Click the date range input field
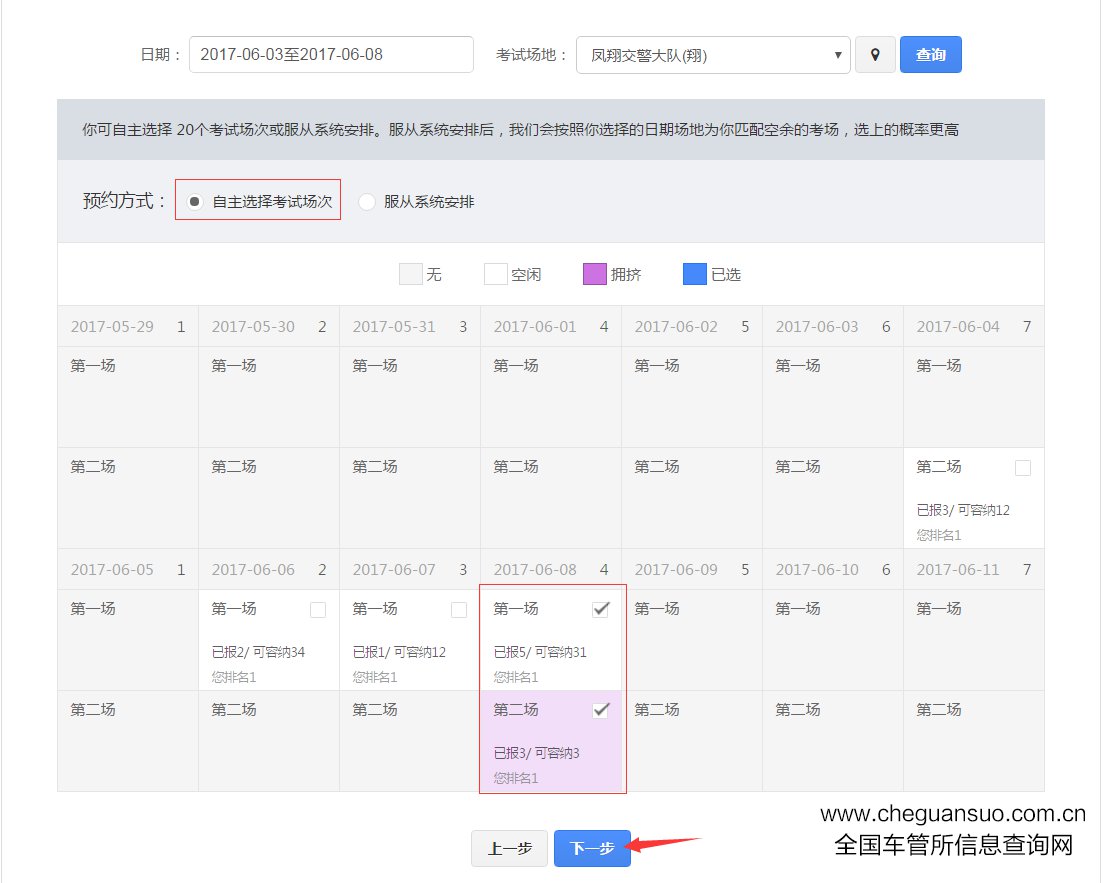The image size is (1107, 883). (331, 55)
